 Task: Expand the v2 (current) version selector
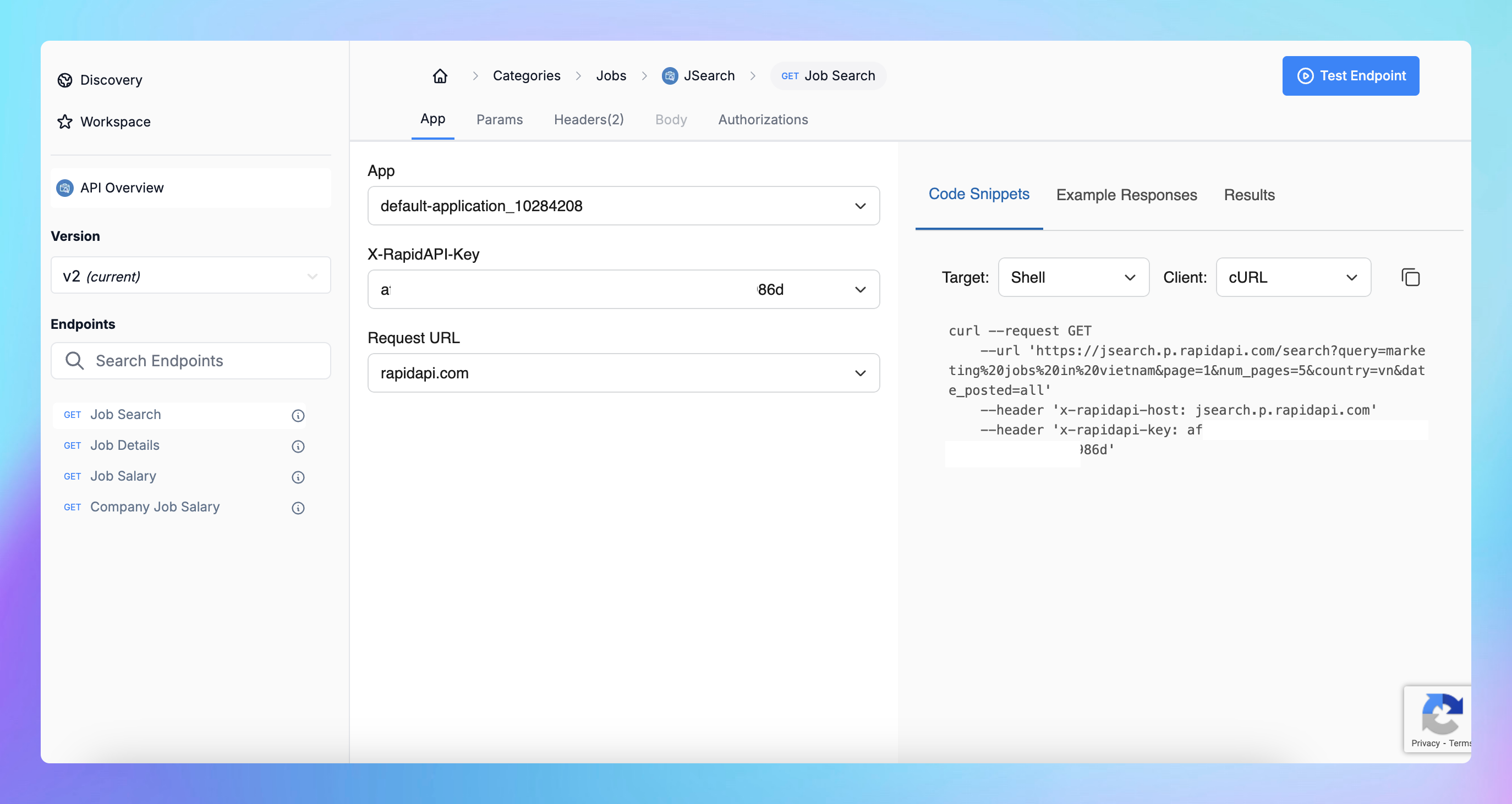[190, 275]
